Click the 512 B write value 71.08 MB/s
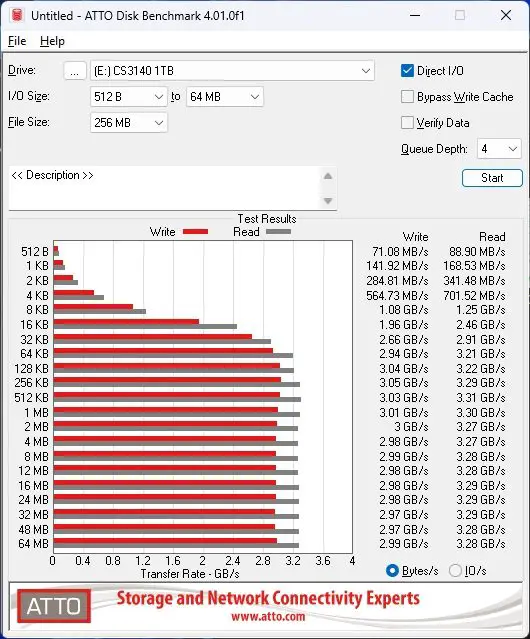 (400, 252)
